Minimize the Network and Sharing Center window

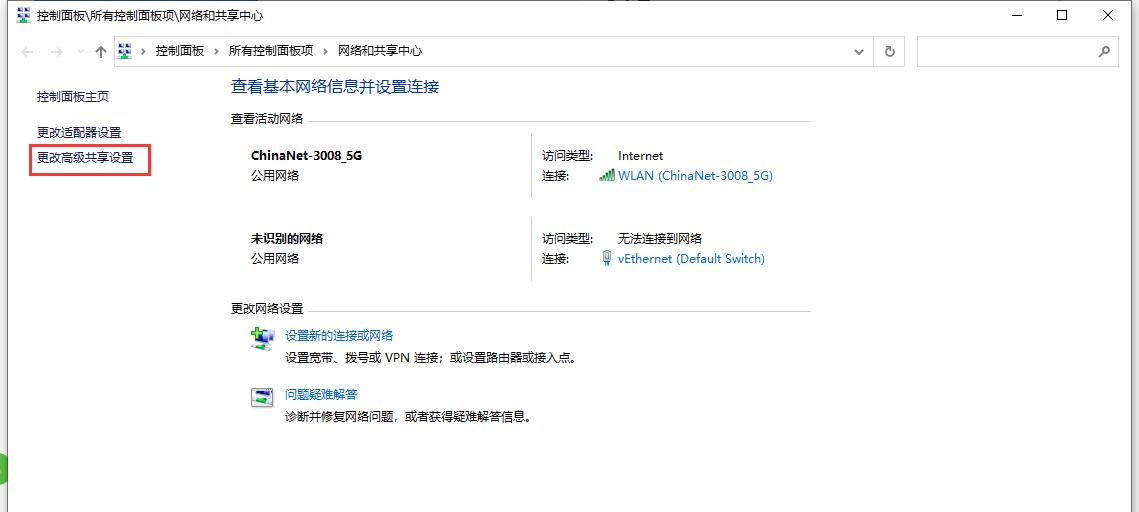(x=1016, y=15)
